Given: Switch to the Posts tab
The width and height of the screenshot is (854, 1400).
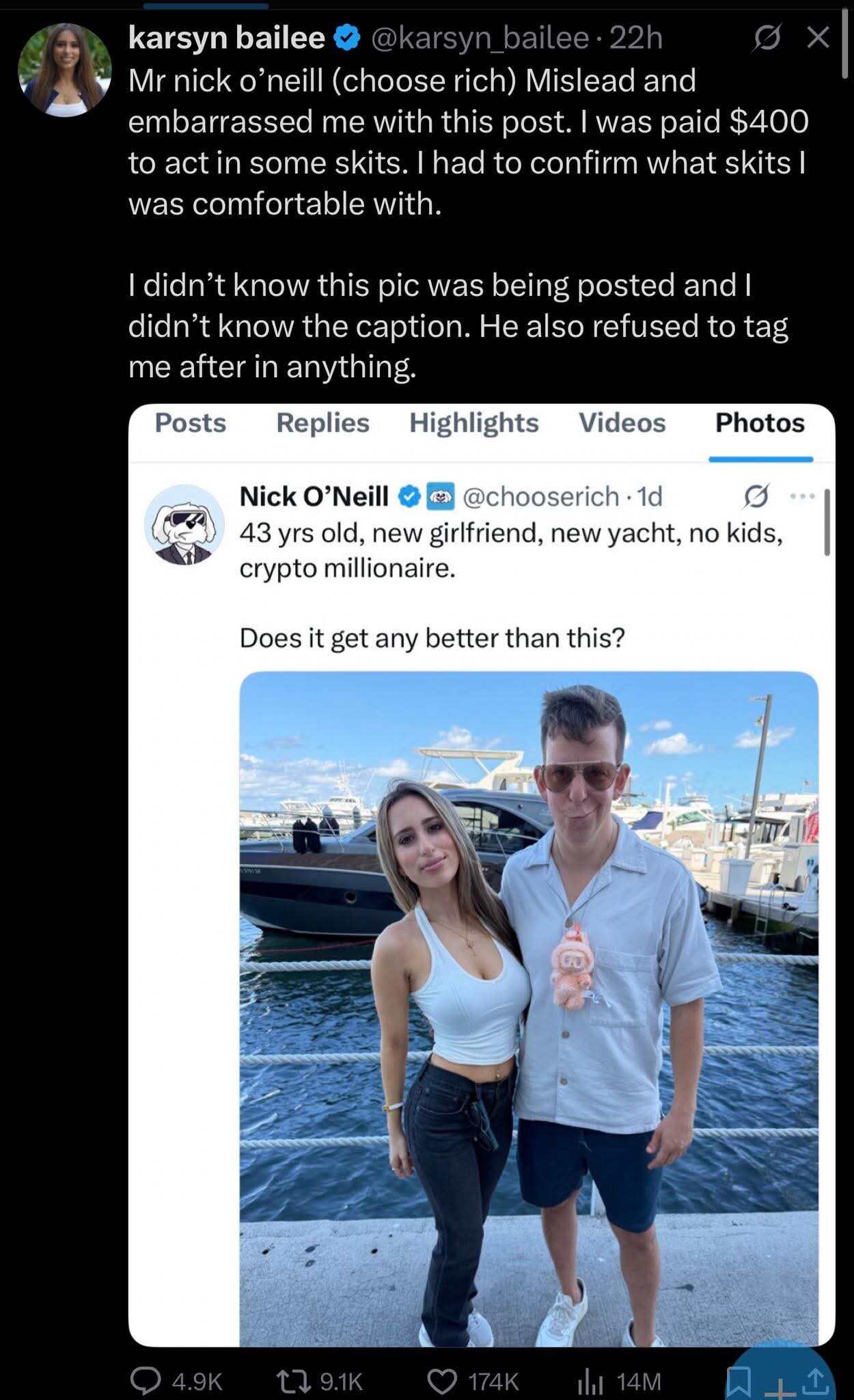Looking at the screenshot, I should click(190, 422).
